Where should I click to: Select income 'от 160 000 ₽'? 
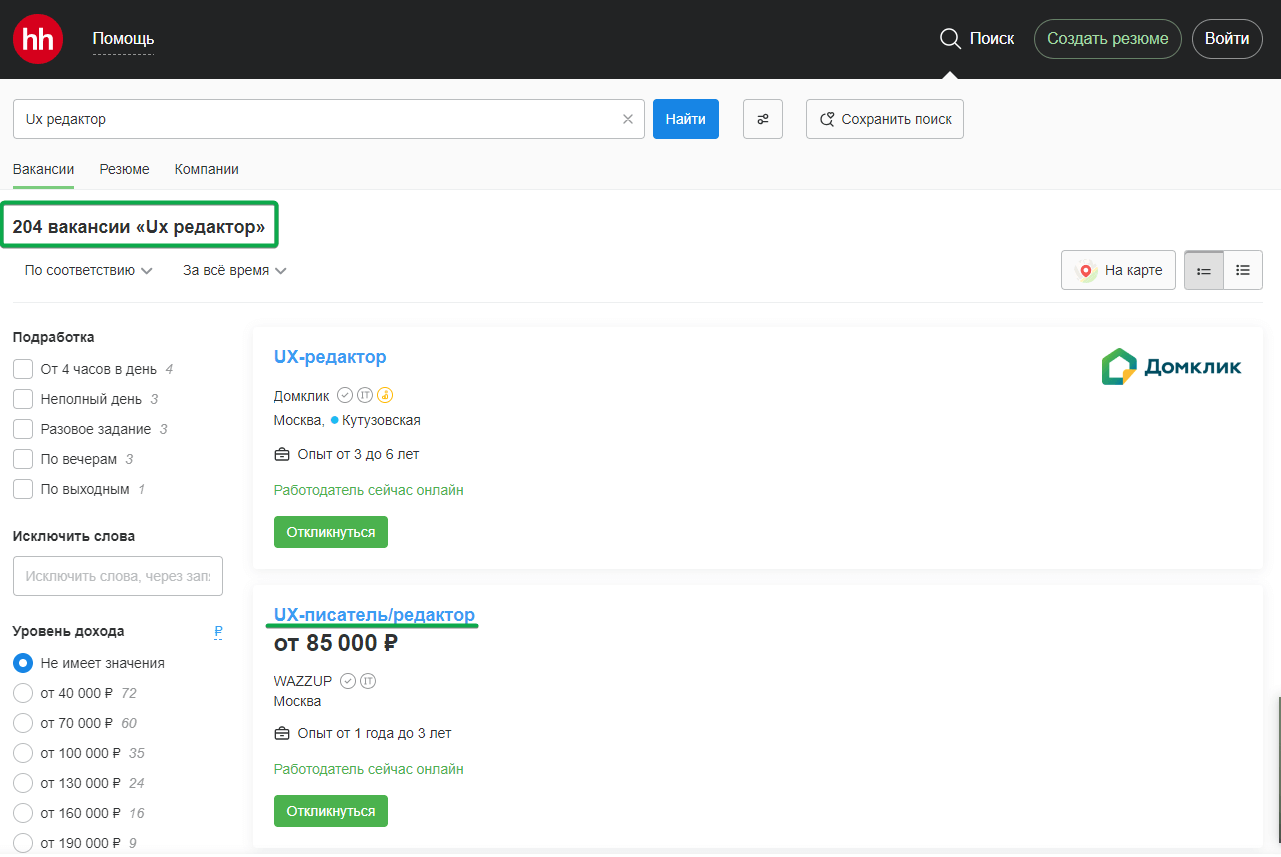(23, 813)
